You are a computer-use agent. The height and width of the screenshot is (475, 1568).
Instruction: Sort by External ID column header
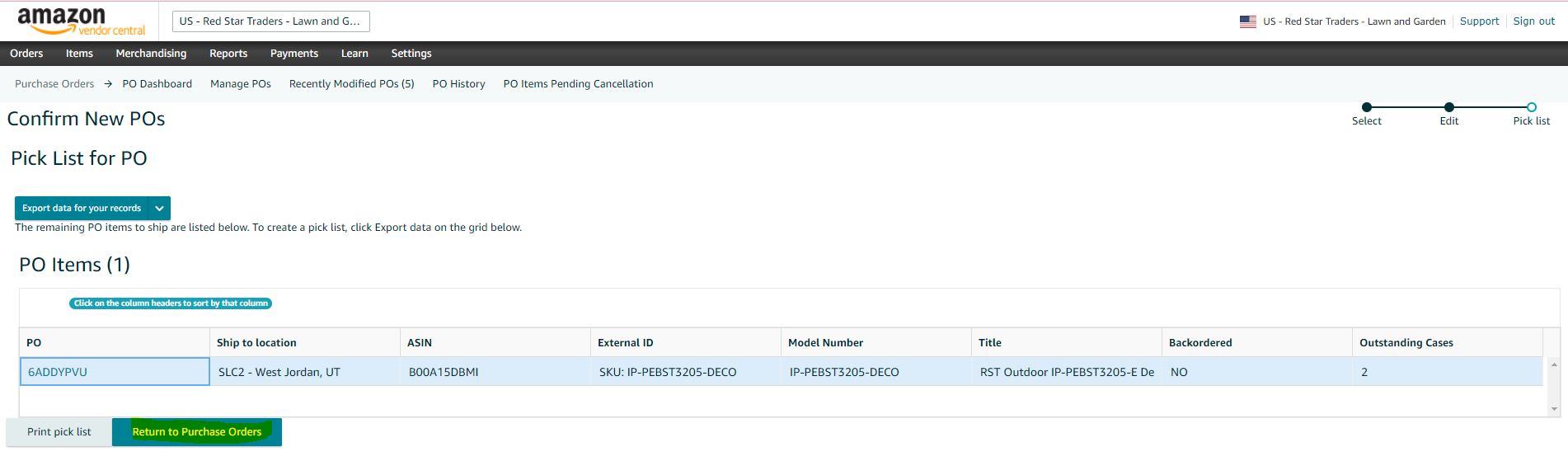click(686, 343)
